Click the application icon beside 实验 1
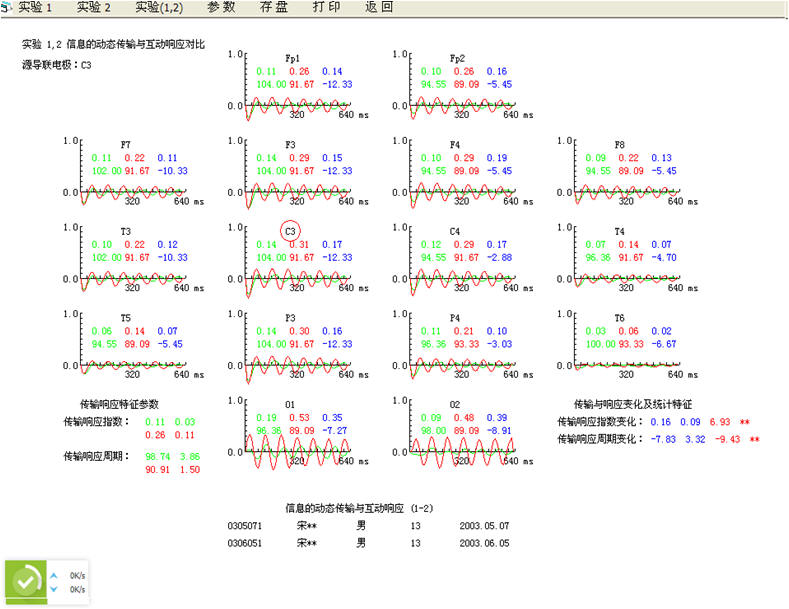 6,8
